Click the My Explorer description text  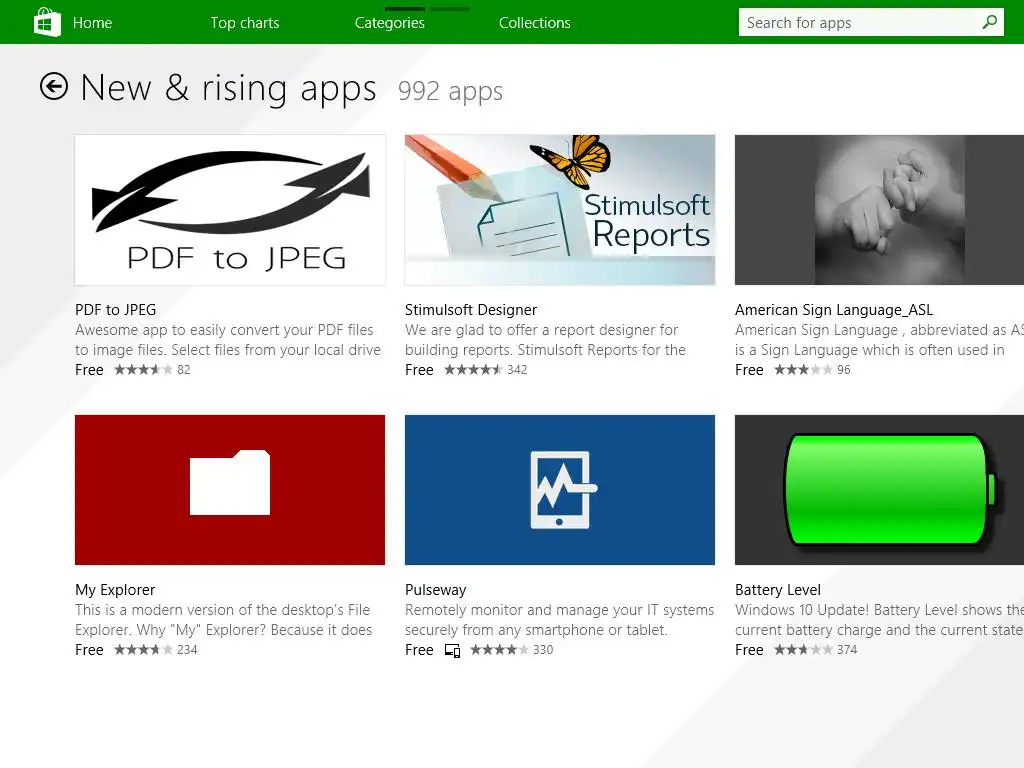pyautogui.click(x=223, y=620)
